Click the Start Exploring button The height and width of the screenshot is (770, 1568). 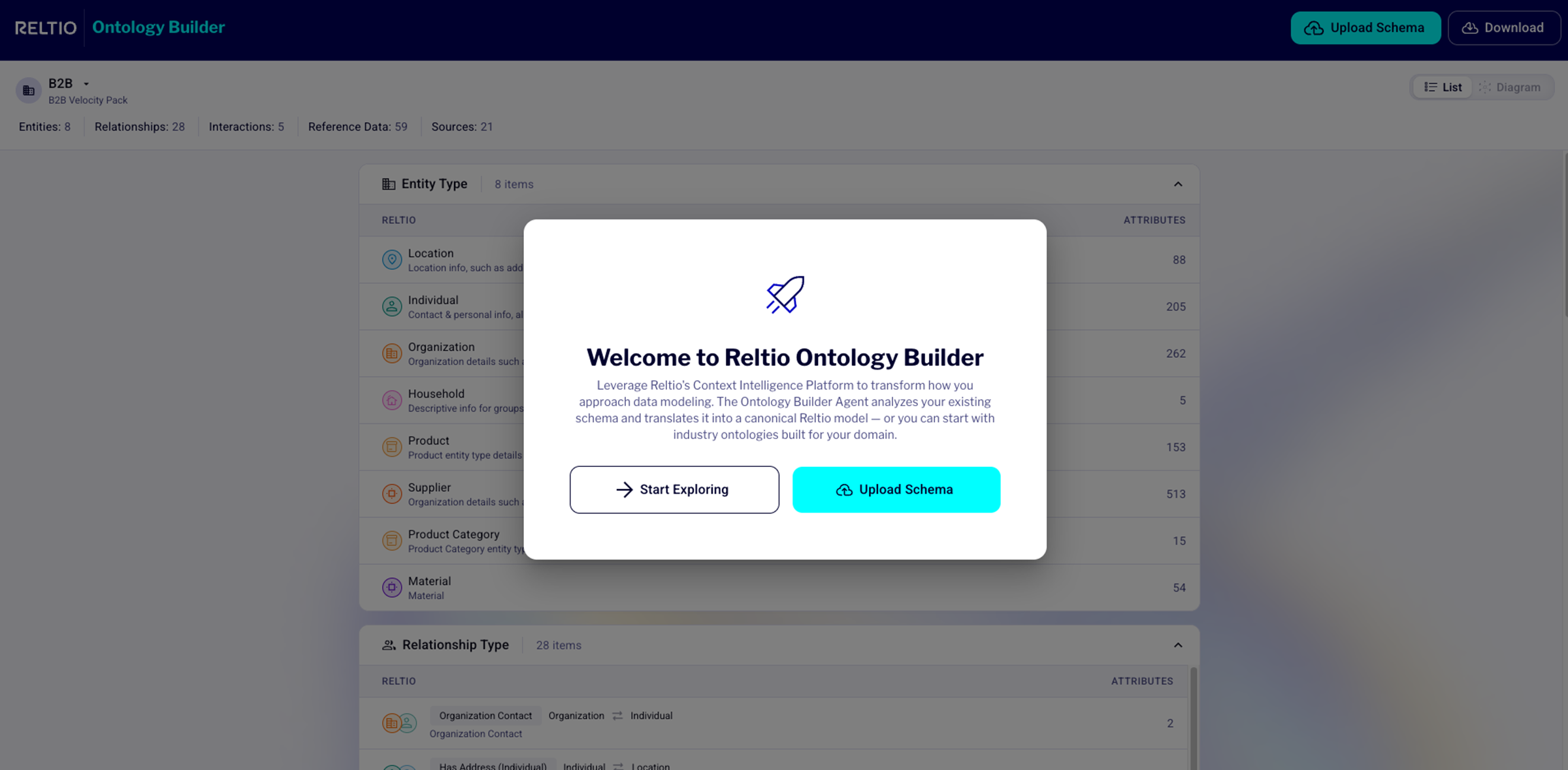(x=674, y=489)
